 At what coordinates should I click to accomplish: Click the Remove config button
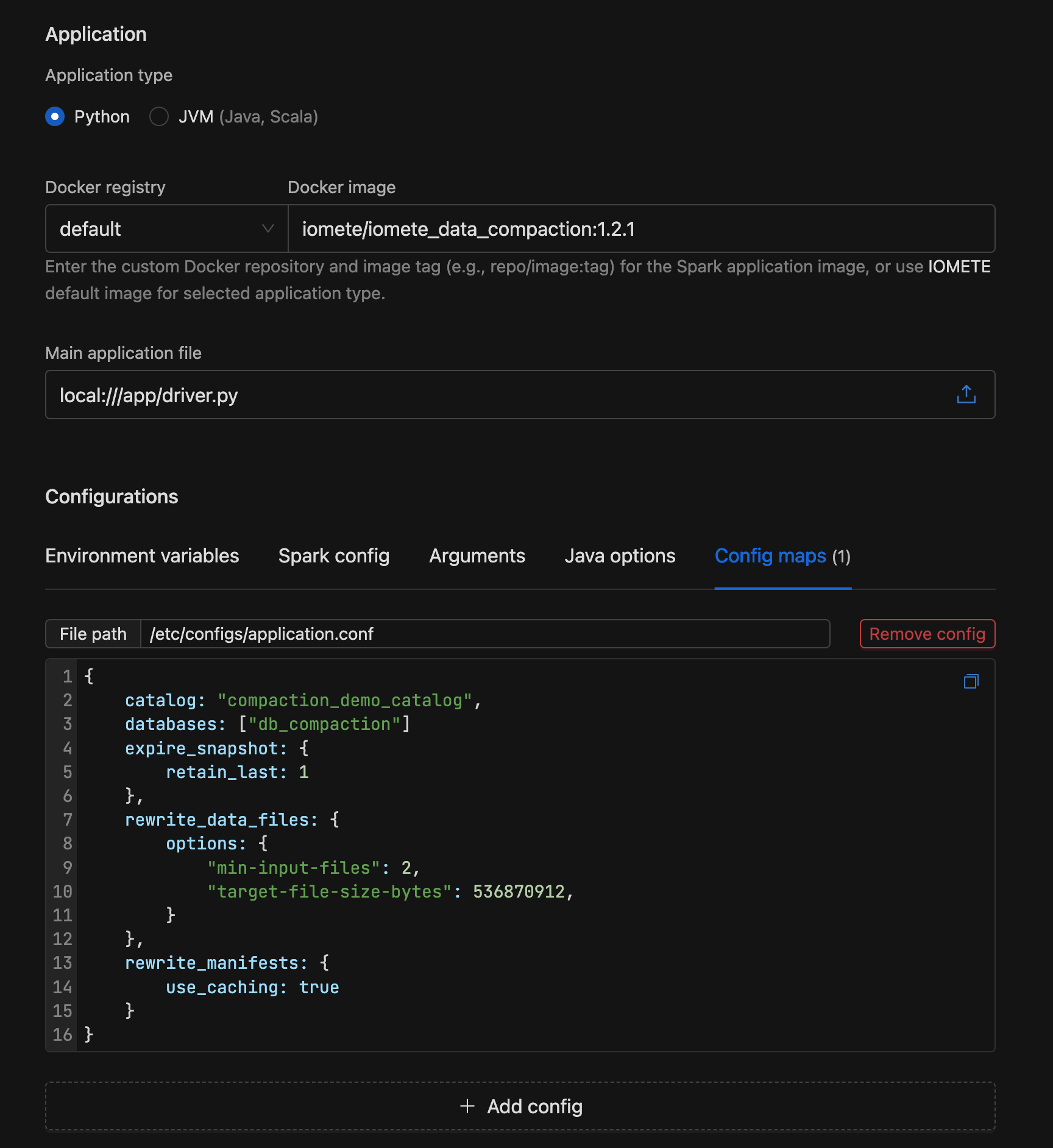pos(927,634)
